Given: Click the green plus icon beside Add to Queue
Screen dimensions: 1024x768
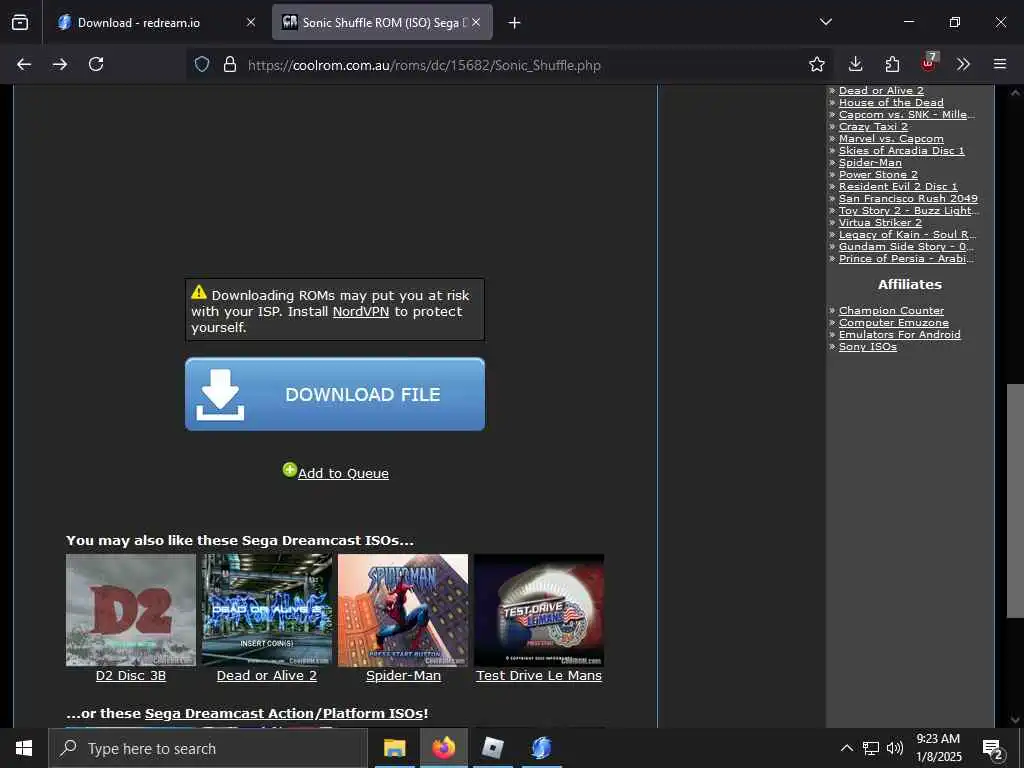Looking at the screenshot, I should pos(289,470).
